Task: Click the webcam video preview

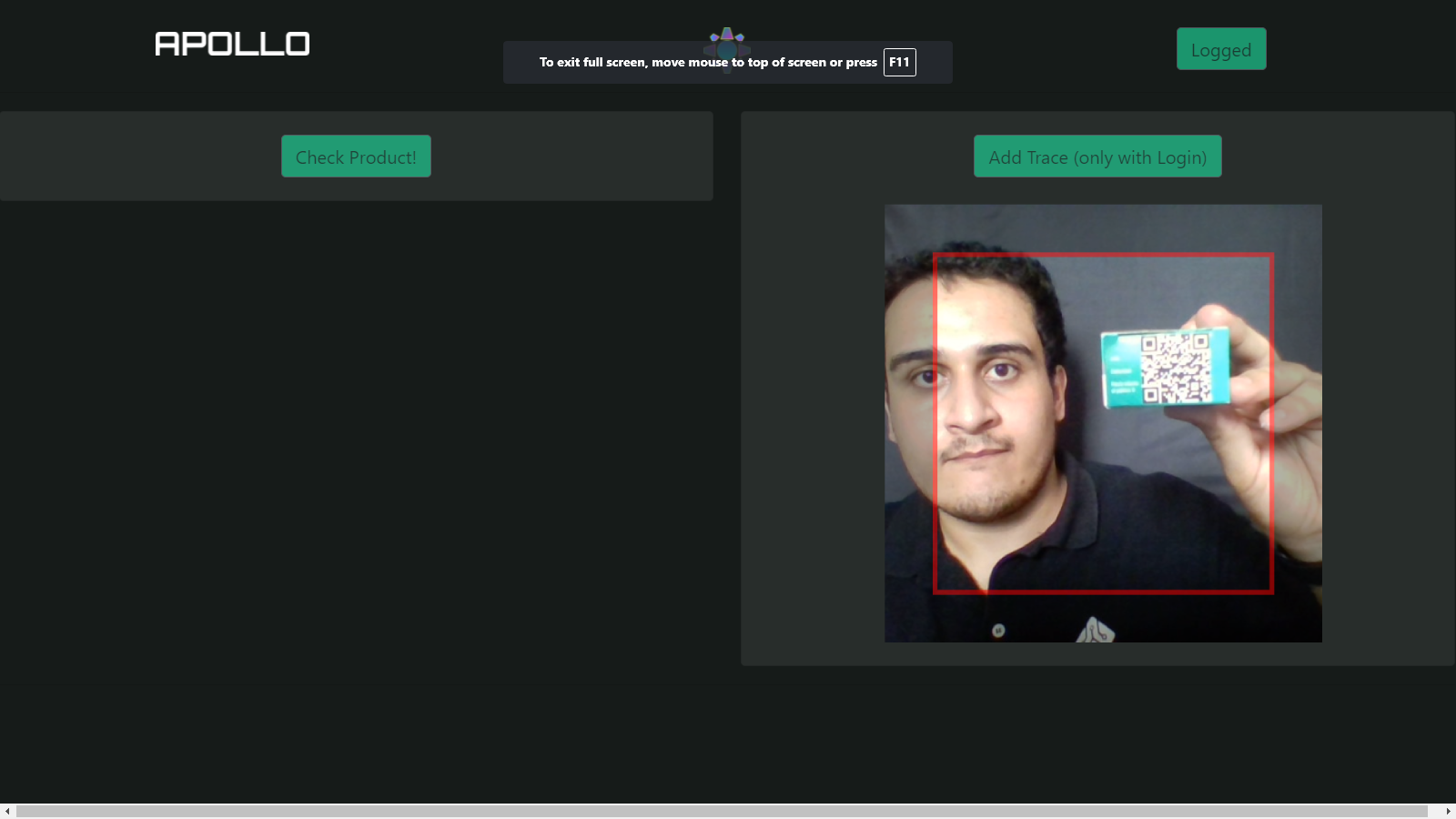Action: click(1103, 423)
